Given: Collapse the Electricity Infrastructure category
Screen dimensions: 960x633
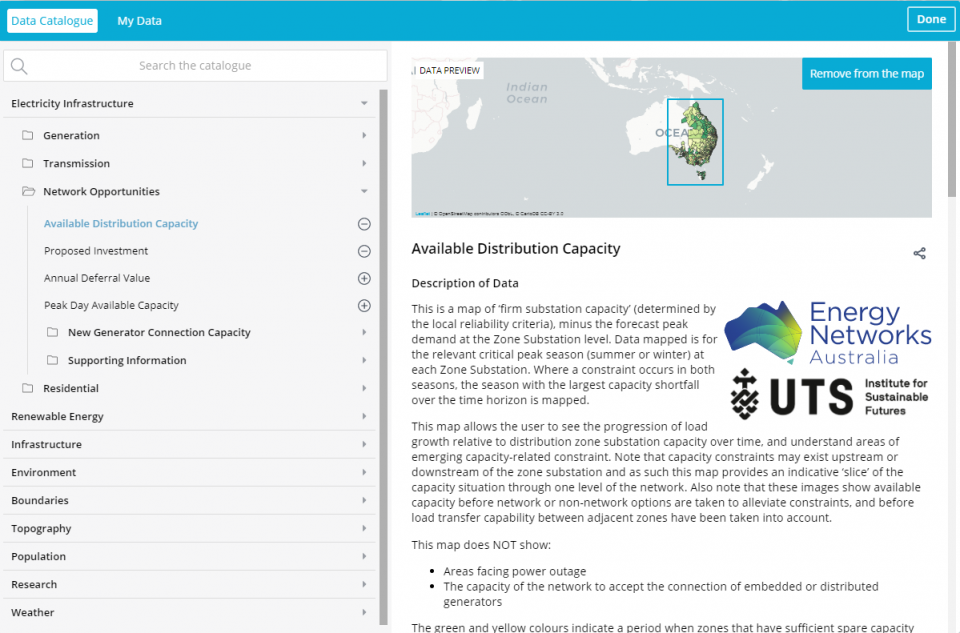Looking at the screenshot, I should coord(364,104).
